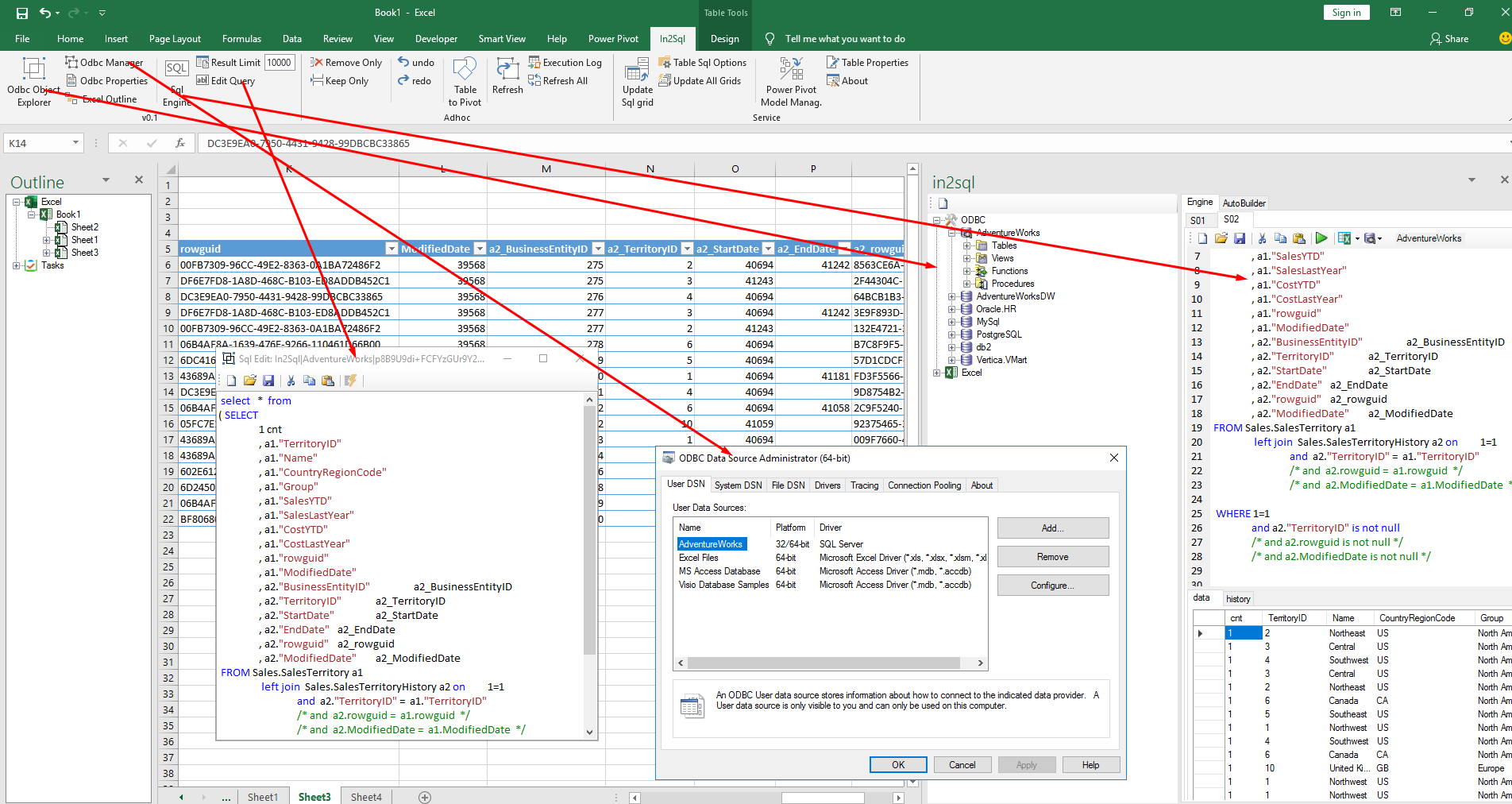Open the history tab below editor
Image resolution: width=1512 pixels, height=804 pixels.
click(1238, 598)
